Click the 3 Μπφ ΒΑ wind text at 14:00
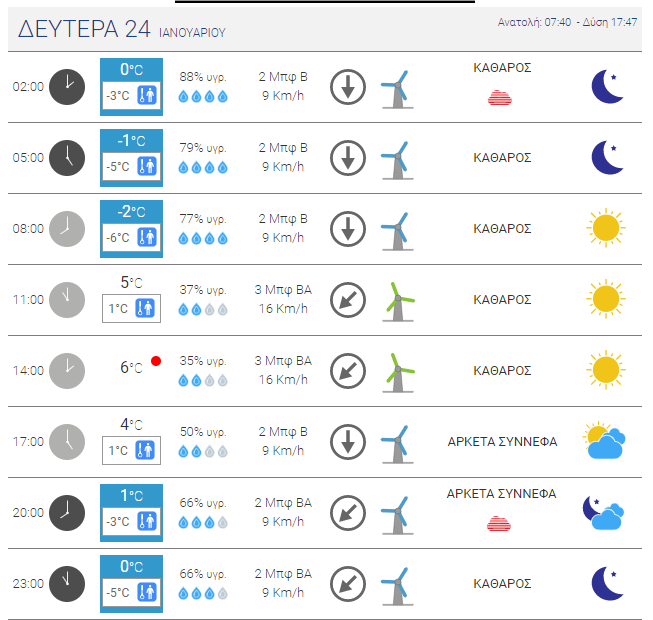Image resolution: width=653 pixels, height=620 pixels. [282, 361]
